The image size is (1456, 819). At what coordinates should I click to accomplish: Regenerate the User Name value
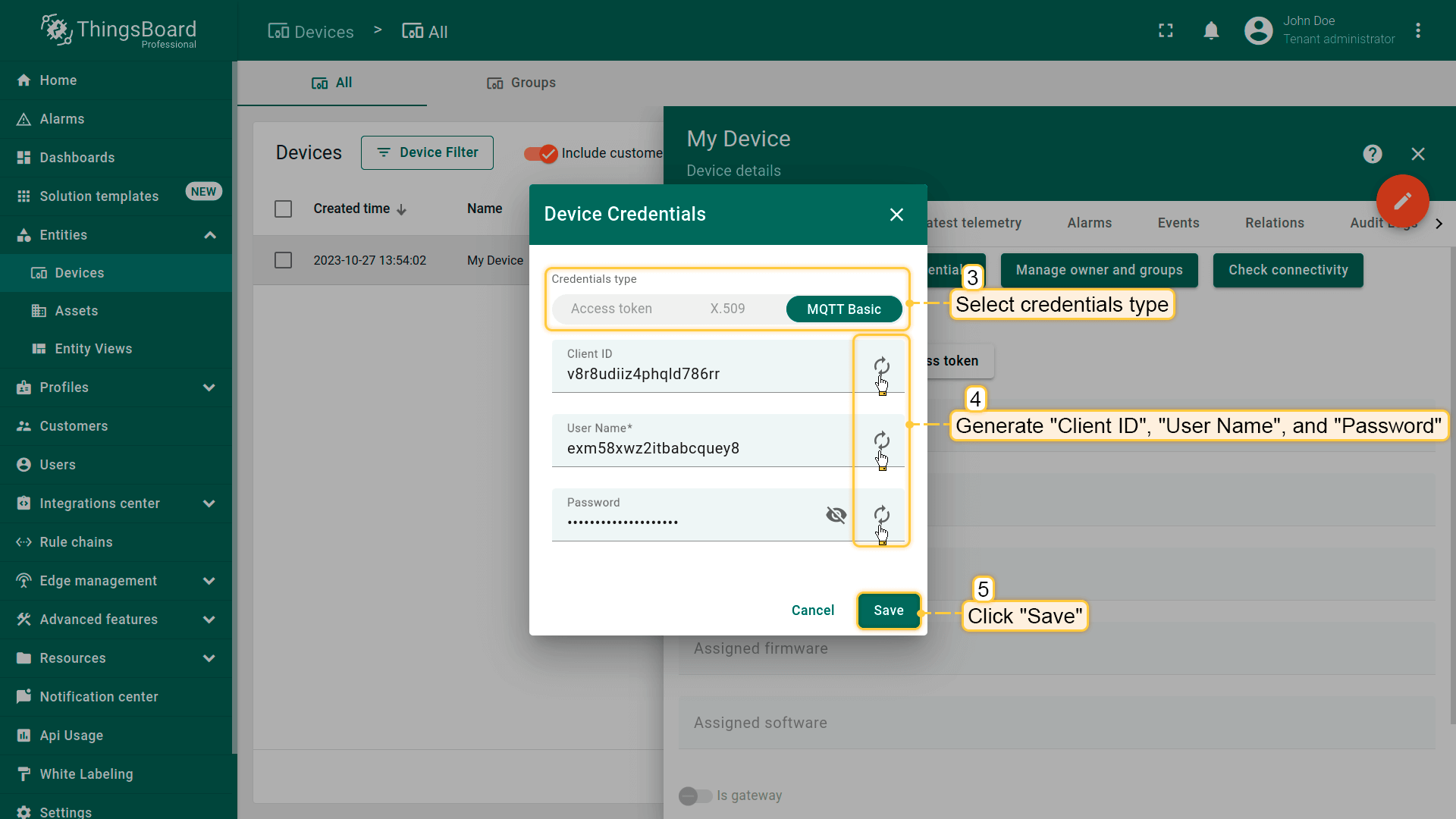point(881,441)
